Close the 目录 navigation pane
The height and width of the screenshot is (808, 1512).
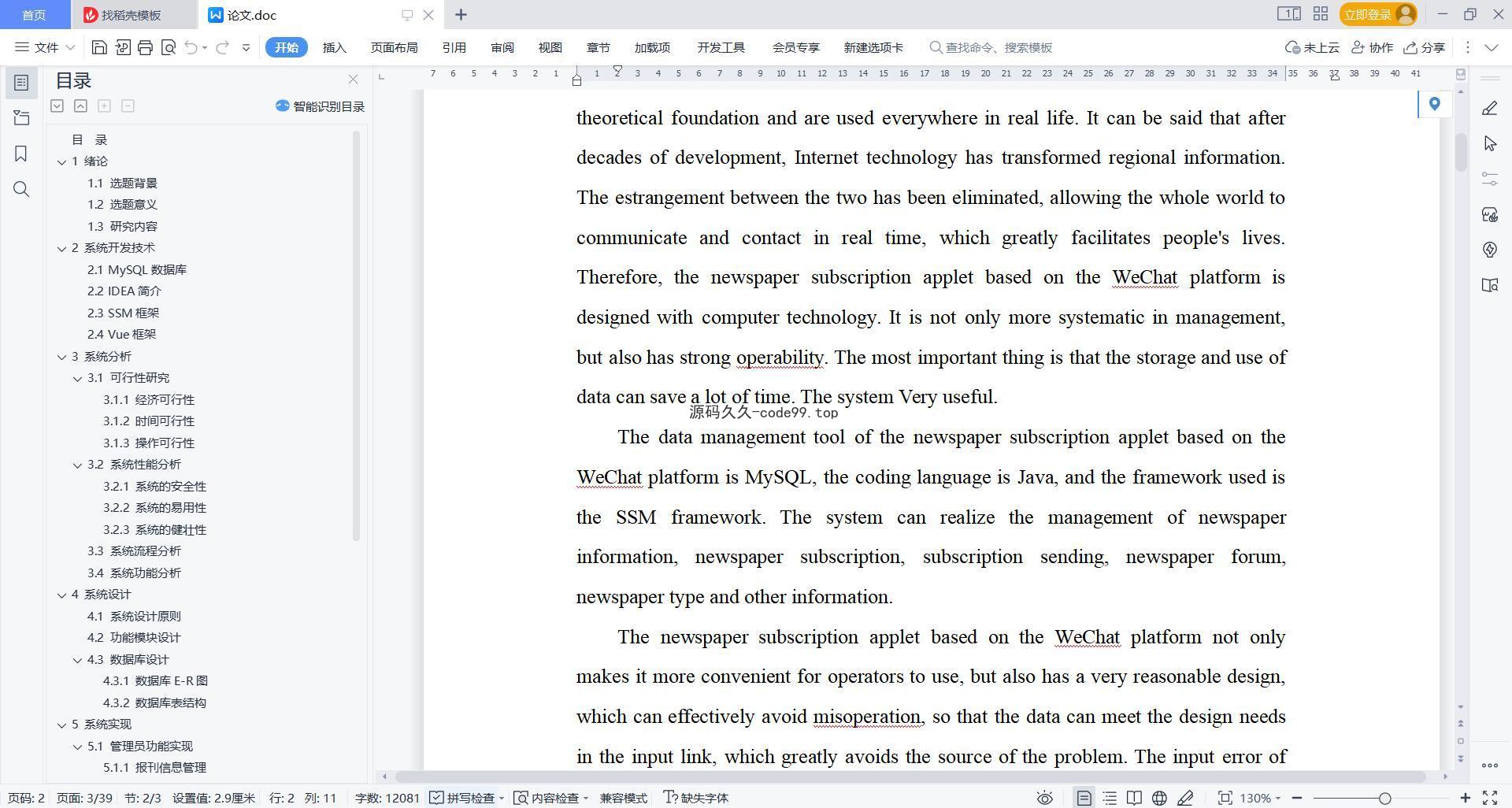pyautogui.click(x=353, y=80)
